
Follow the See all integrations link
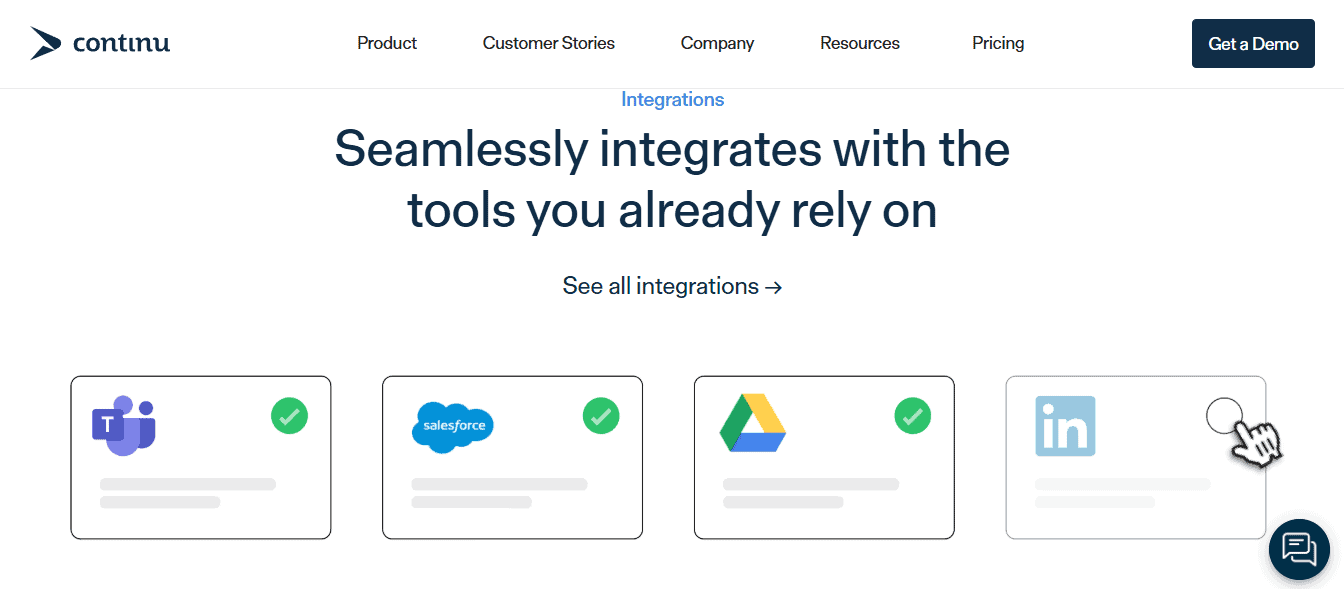[x=672, y=286]
